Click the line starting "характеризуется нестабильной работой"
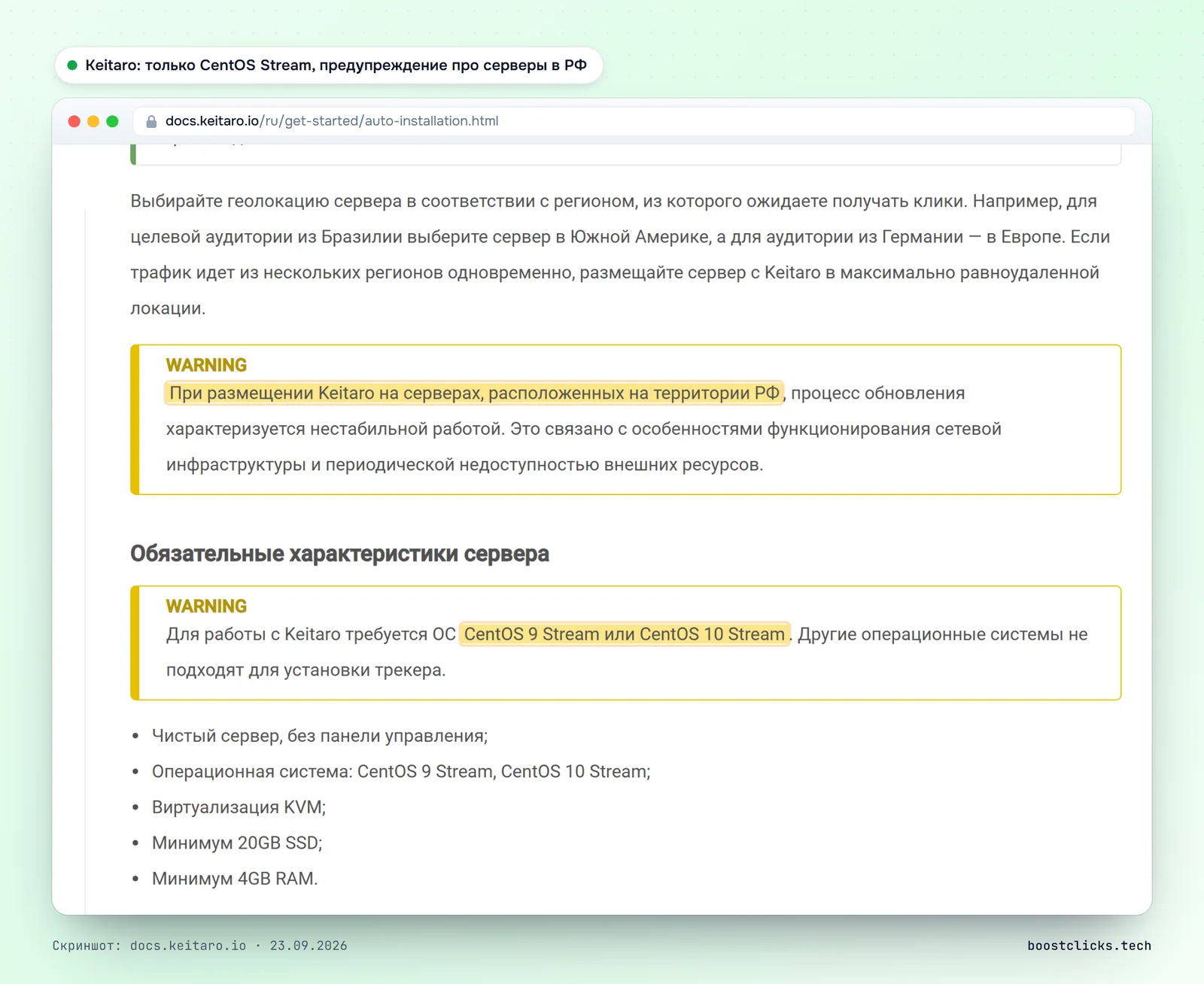 tap(584, 429)
